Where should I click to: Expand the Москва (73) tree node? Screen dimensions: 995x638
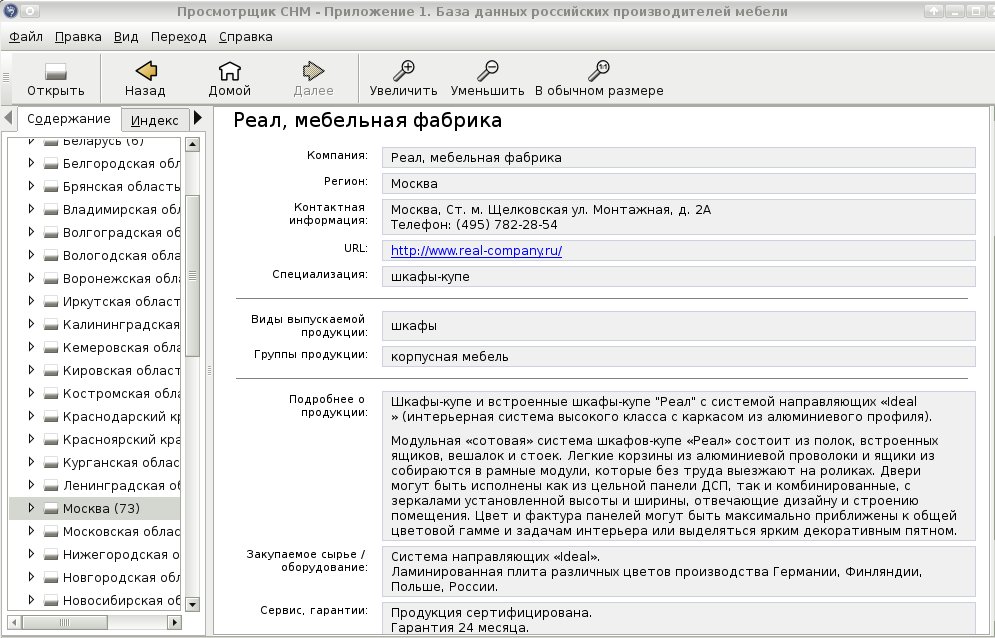click(31, 508)
